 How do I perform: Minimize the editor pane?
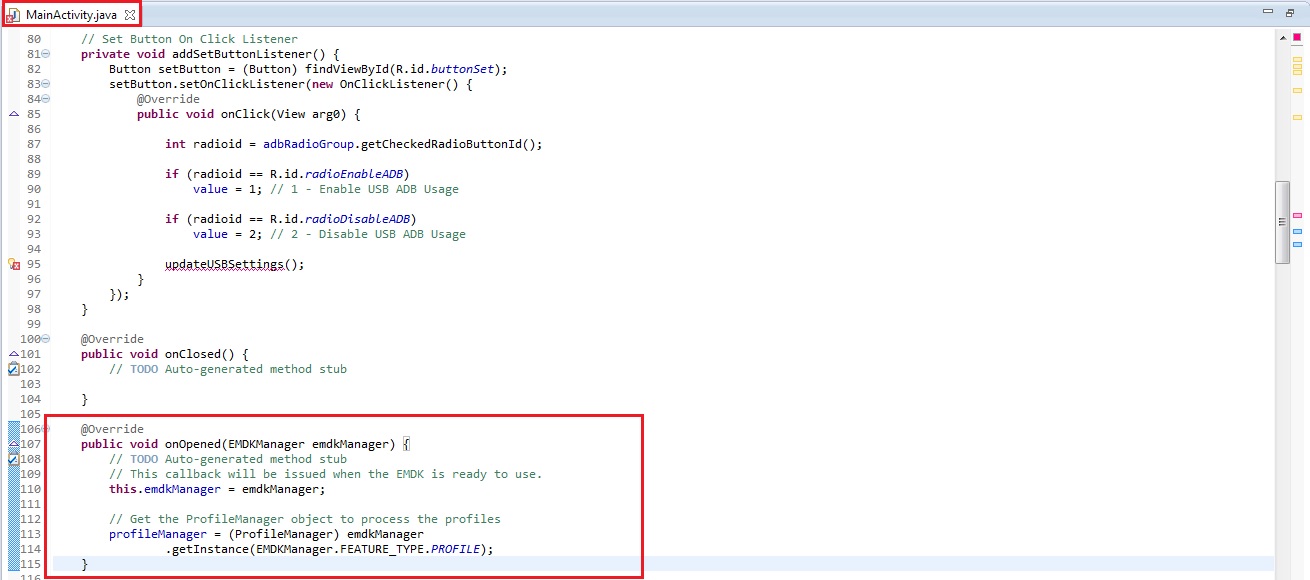[x=1267, y=13]
